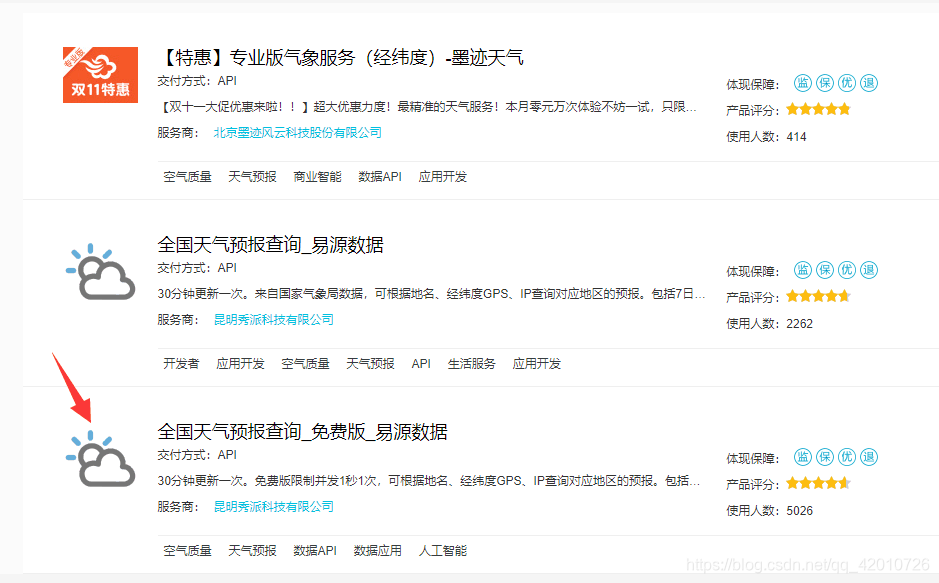Open vendor 北京墨迹风云科技股份有限公司

[x=298, y=132]
